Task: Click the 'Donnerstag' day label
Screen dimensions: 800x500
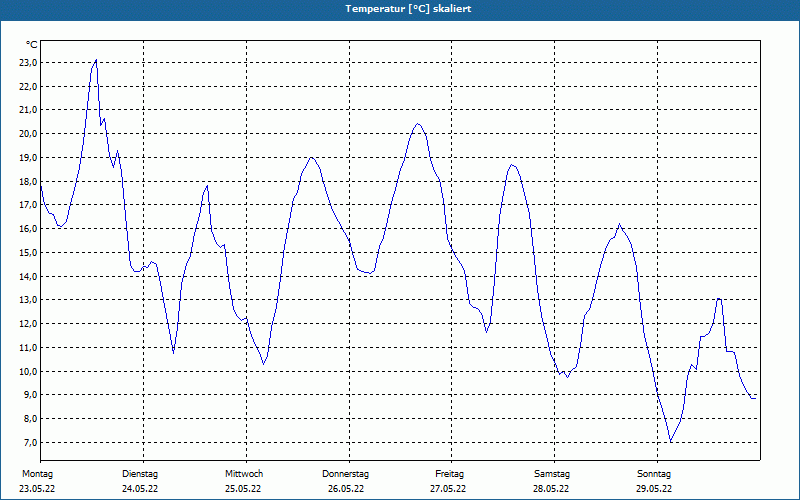Action: point(345,474)
